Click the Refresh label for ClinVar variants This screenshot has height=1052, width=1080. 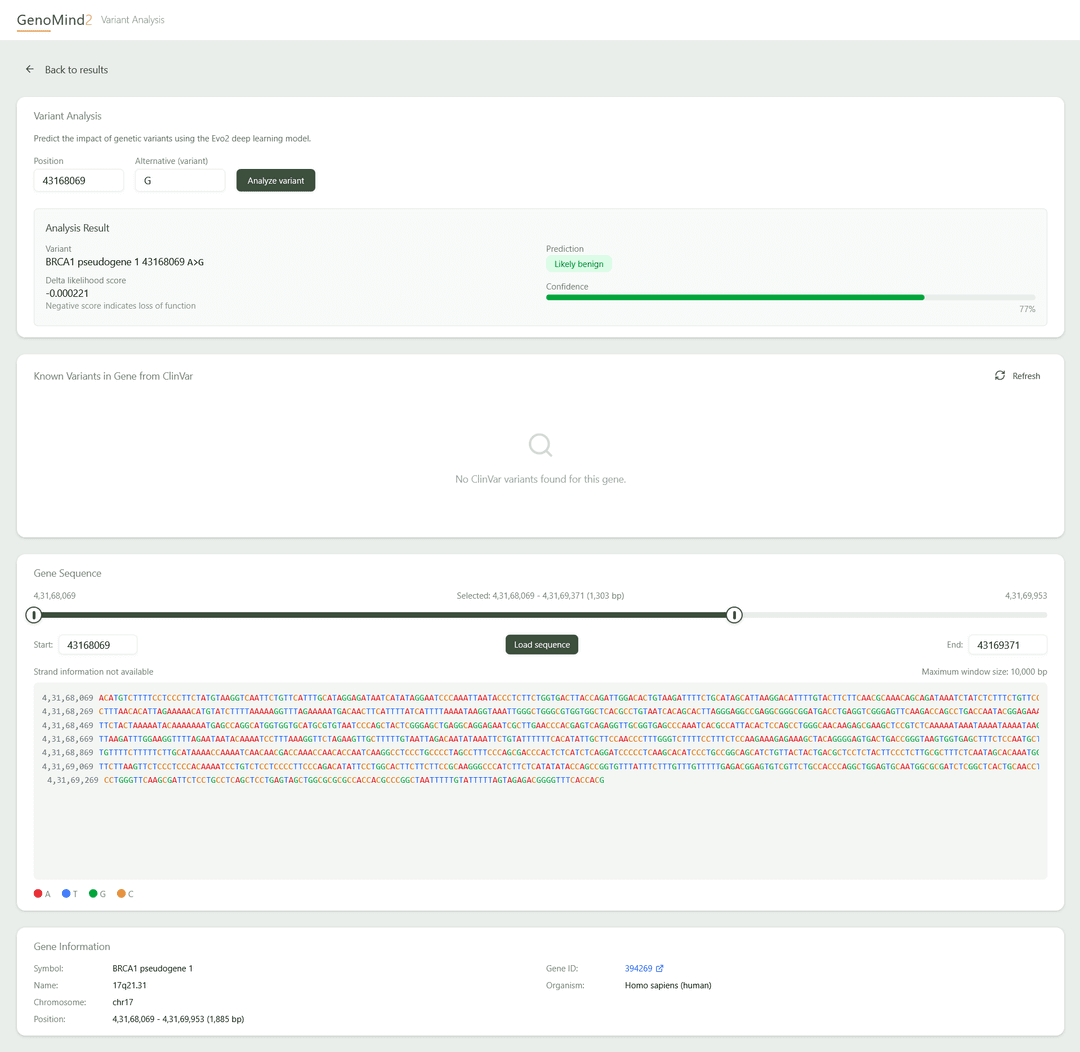(x=1026, y=377)
